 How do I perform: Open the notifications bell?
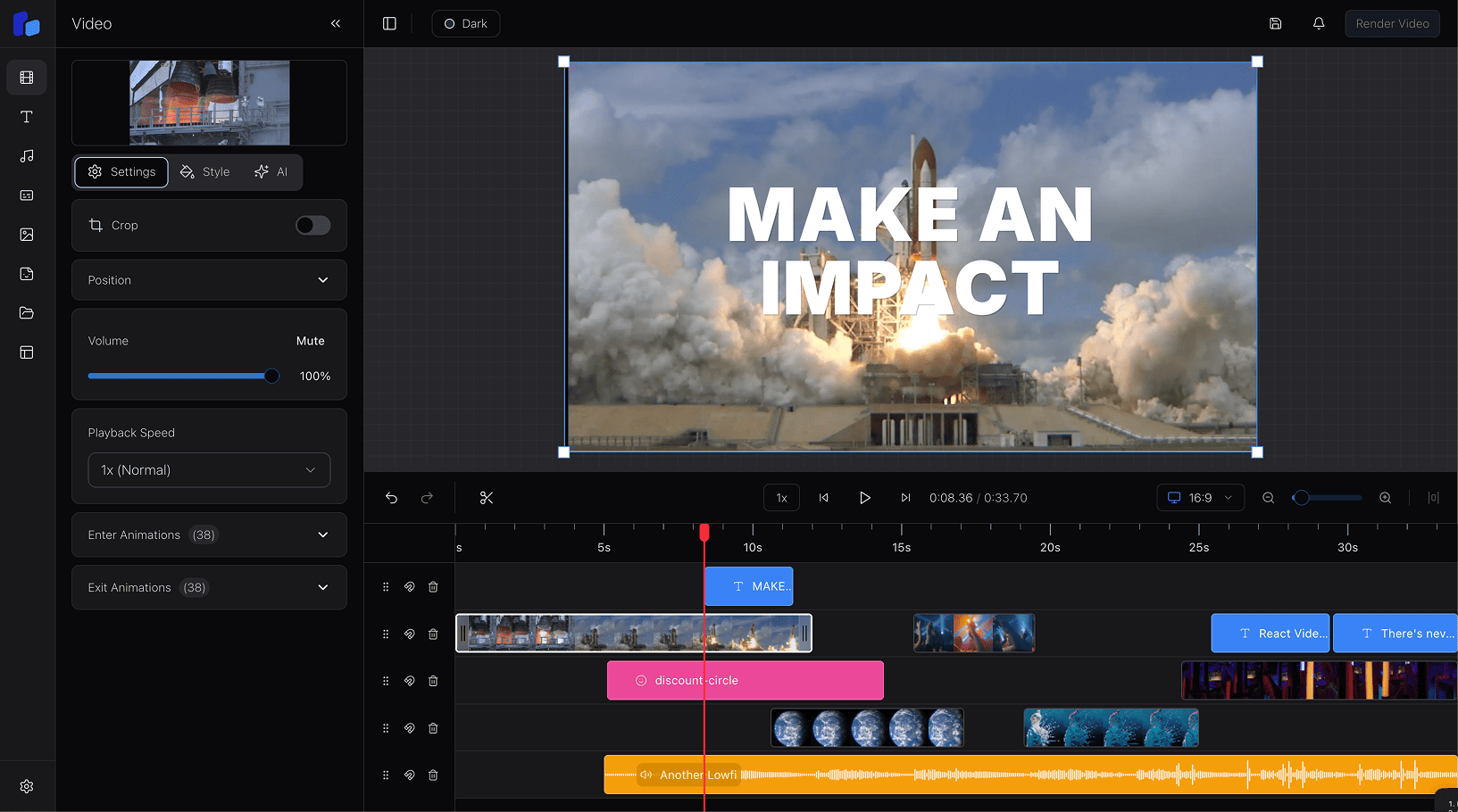coord(1318,23)
